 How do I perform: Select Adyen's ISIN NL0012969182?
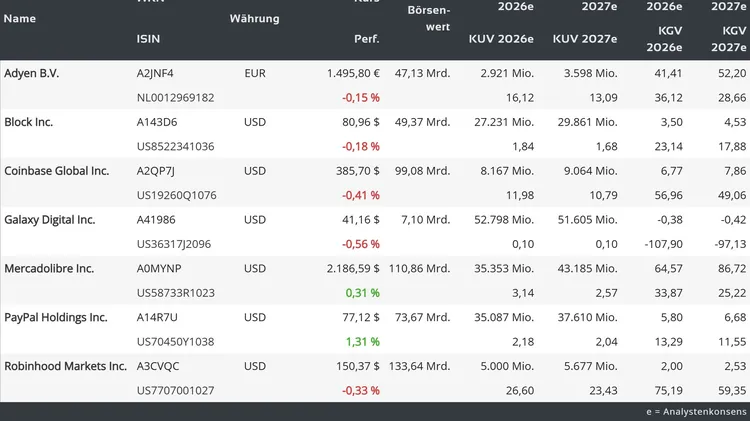tap(175, 98)
